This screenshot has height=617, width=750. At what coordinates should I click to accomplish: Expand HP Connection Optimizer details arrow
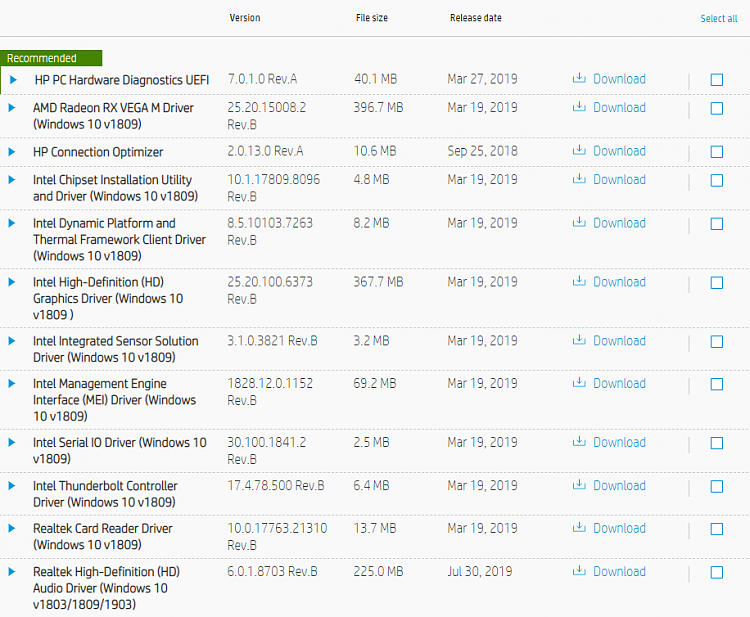tap(12, 152)
